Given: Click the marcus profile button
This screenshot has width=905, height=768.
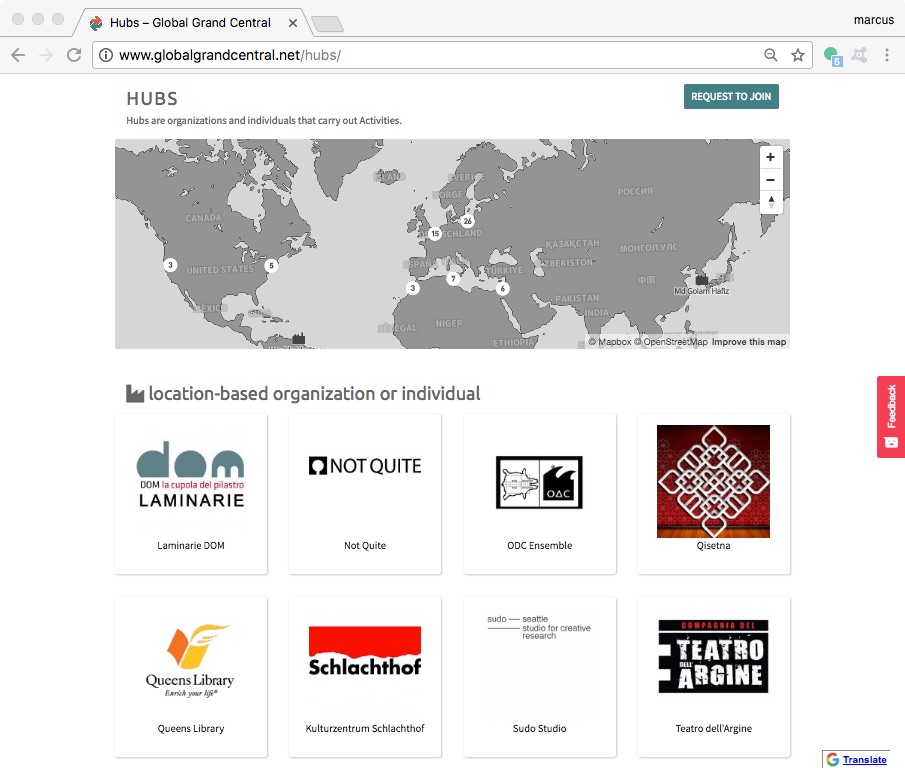Looking at the screenshot, I should tap(873, 20).
